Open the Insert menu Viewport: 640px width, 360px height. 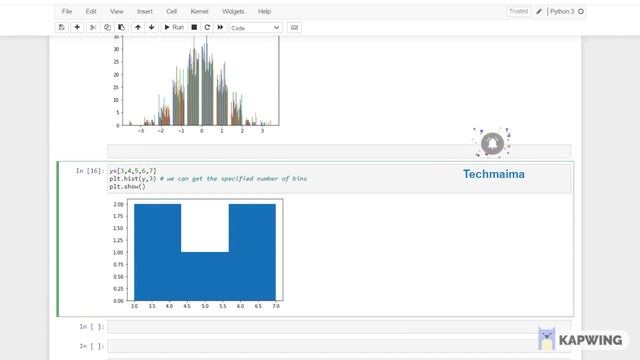[145, 11]
